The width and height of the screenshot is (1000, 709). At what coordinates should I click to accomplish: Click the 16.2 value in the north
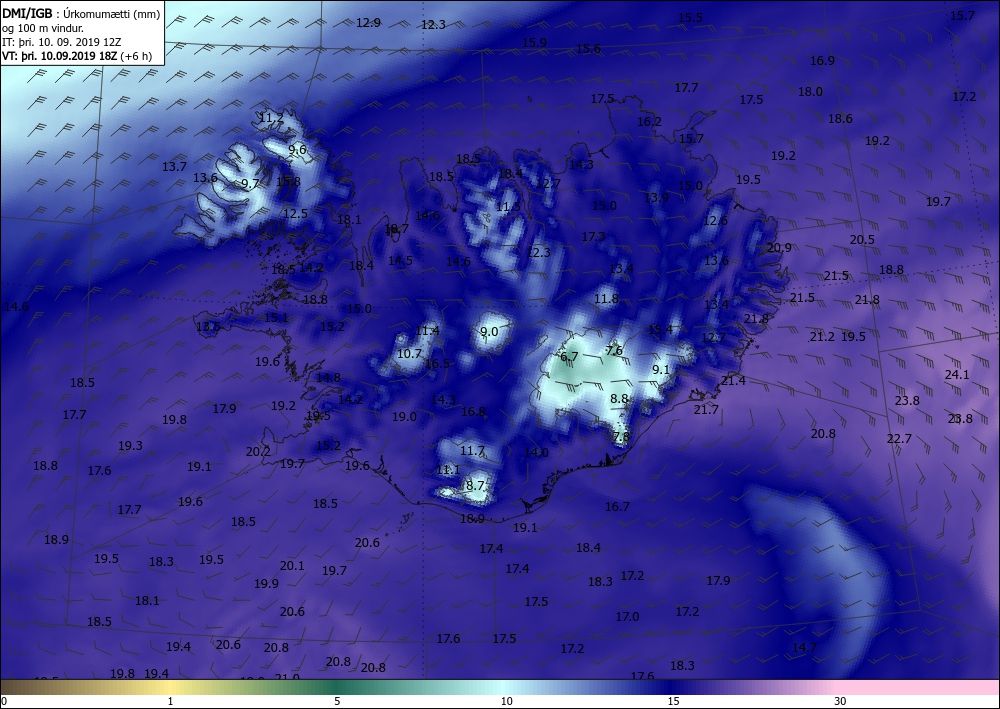649,121
